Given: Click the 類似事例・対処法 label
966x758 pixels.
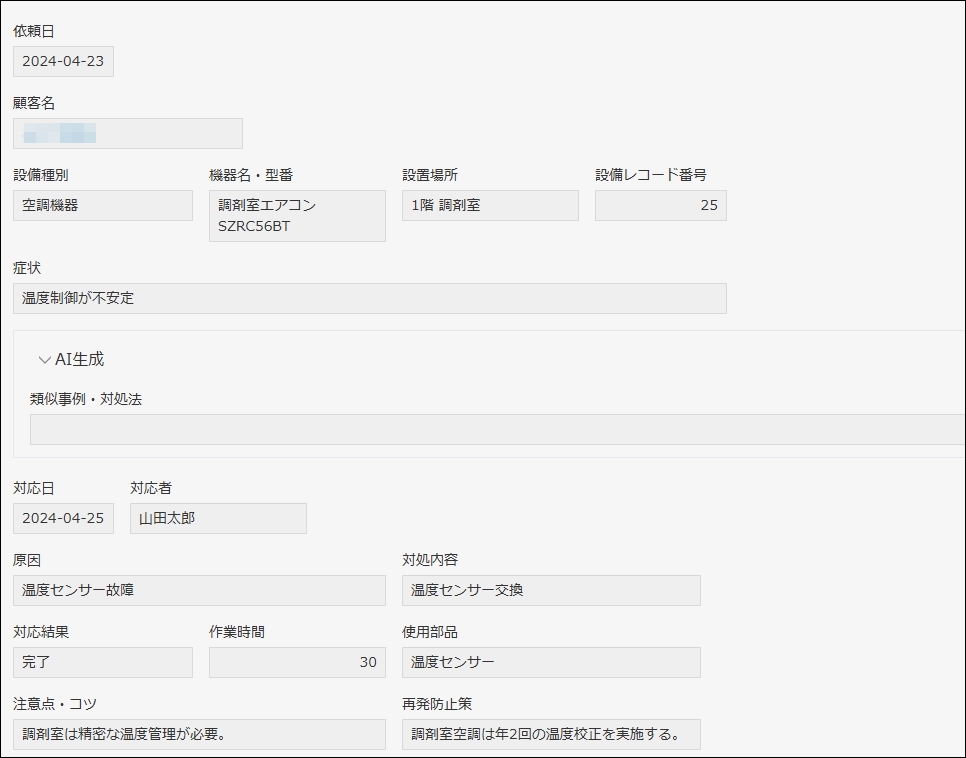Looking at the screenshot, I should click(86, 399).
